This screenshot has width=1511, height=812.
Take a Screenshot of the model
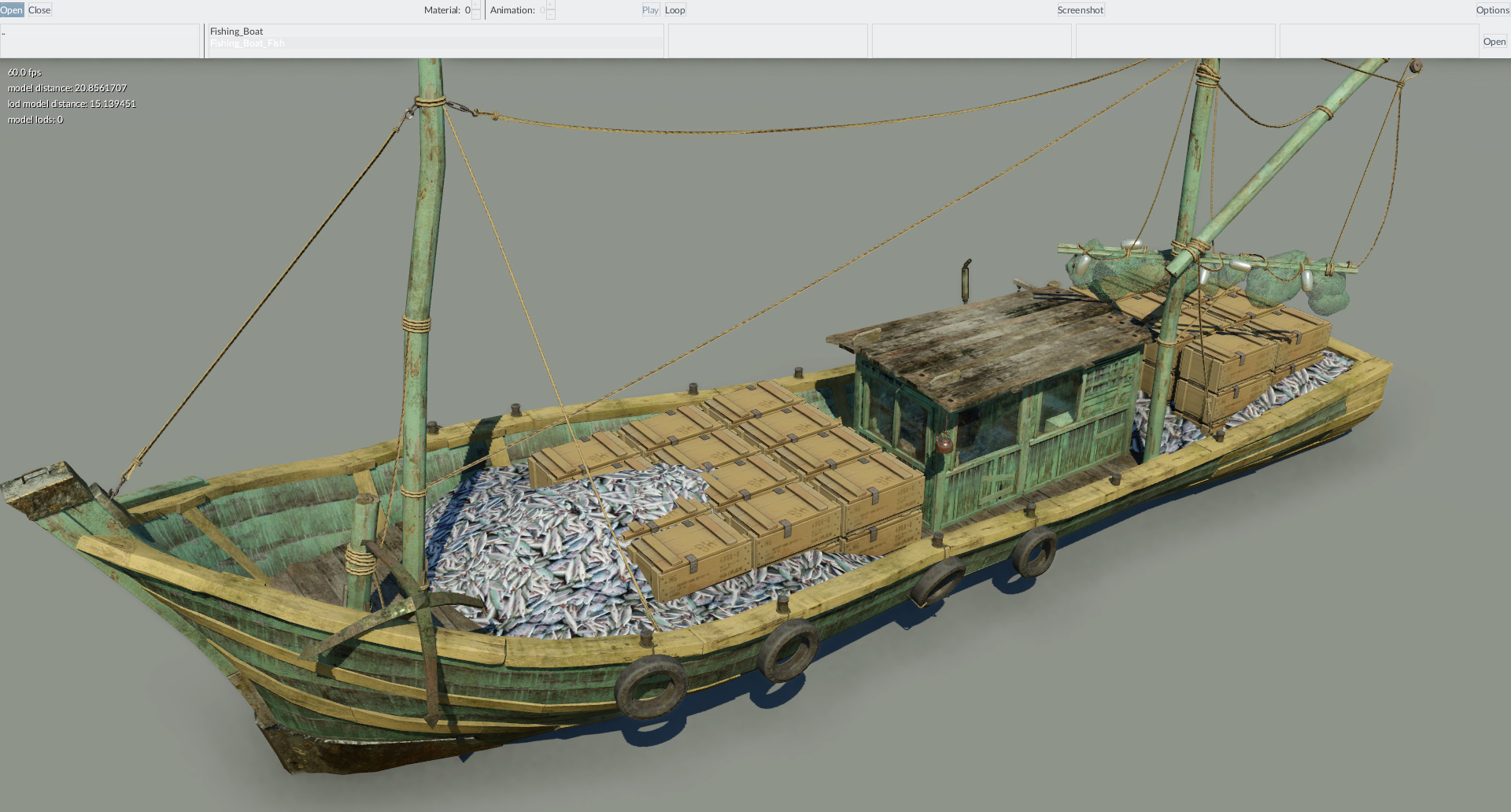pyautogui.click(x=1081, y=10)
